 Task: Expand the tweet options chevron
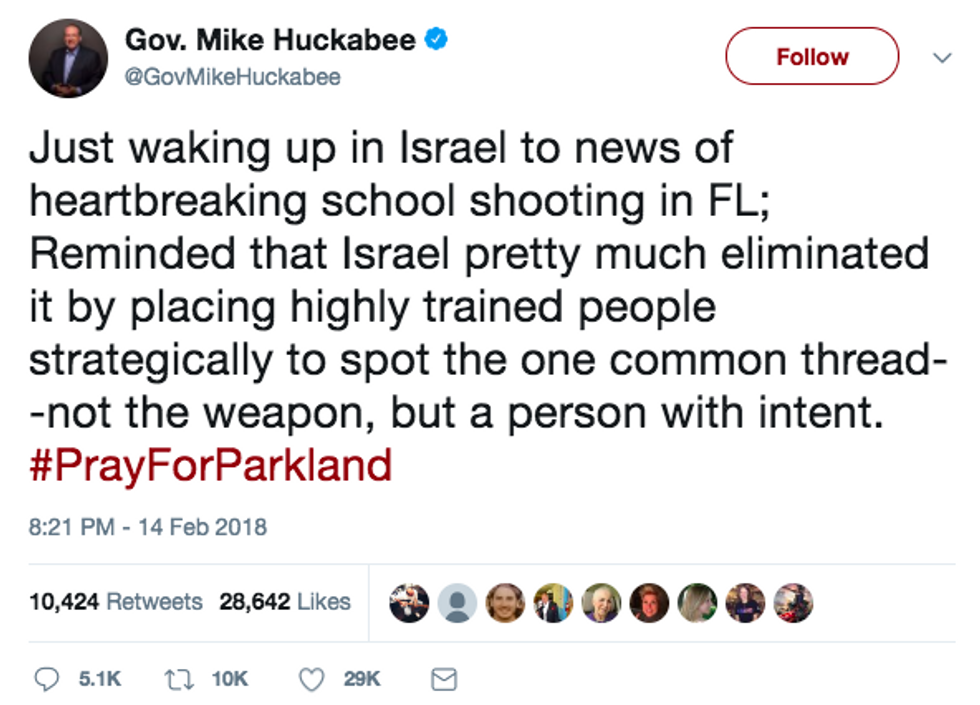coord(942,58)
